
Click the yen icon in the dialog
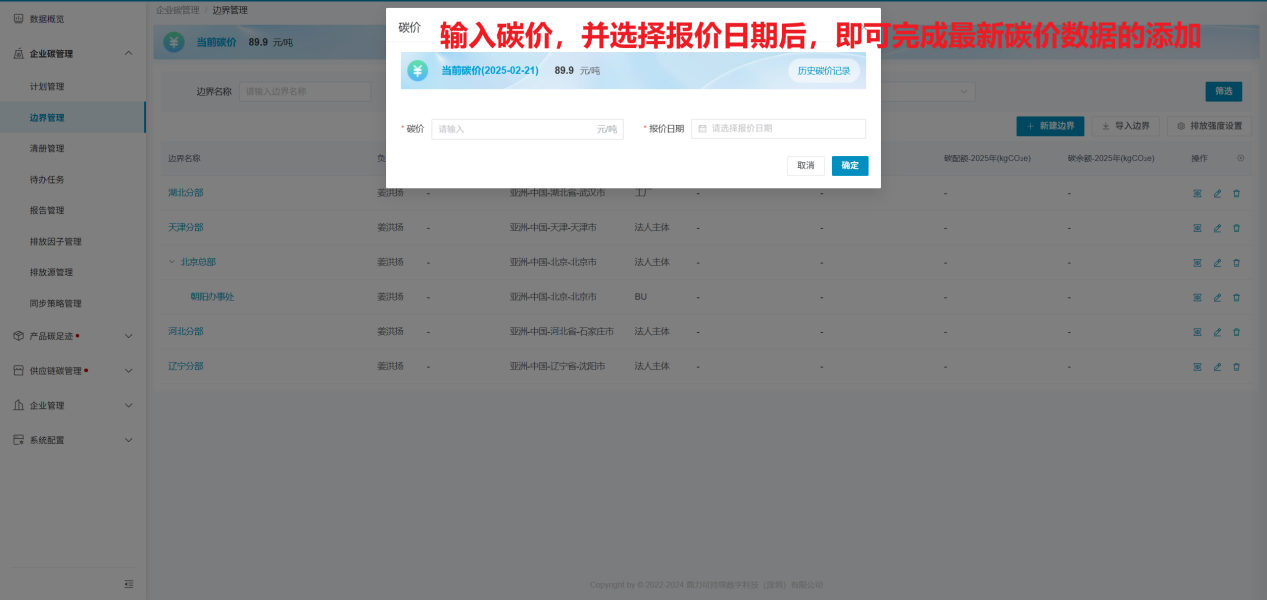417,71
